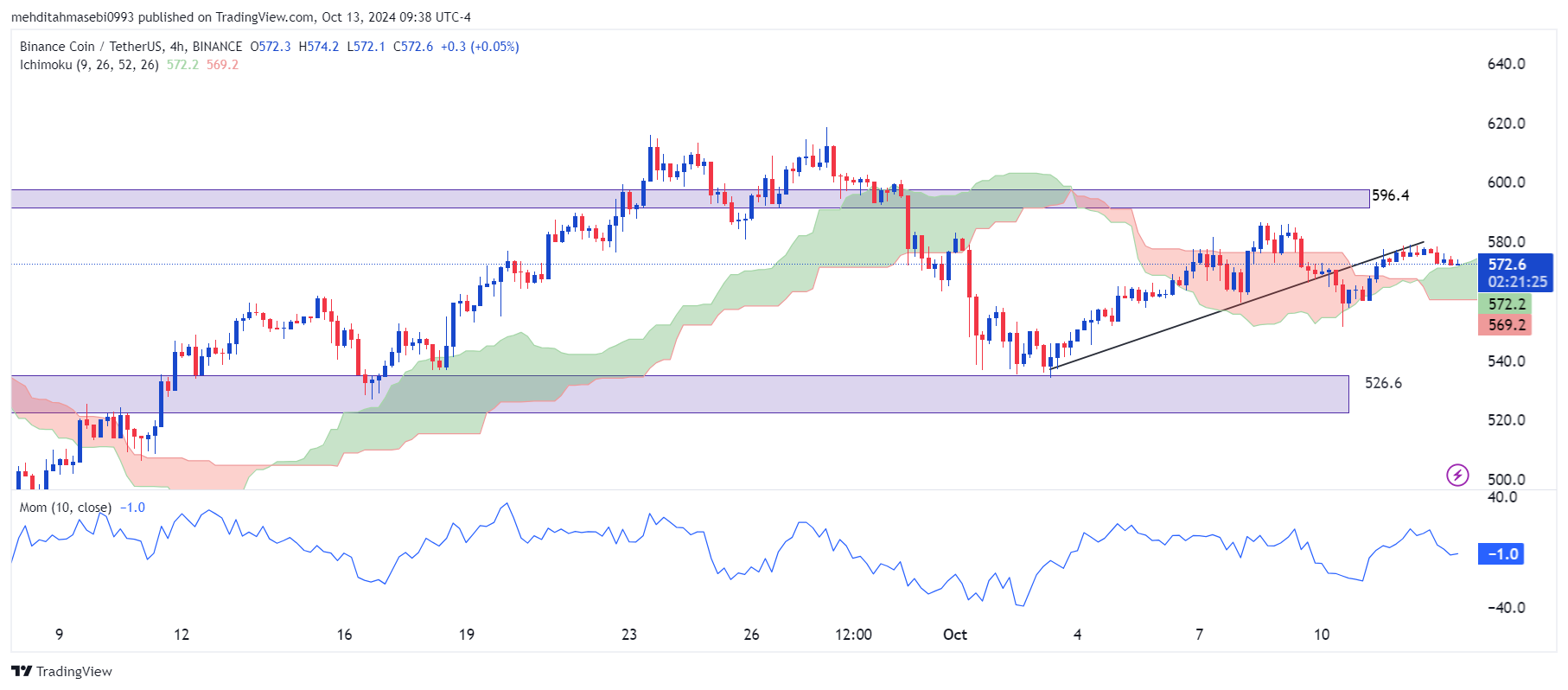Click the published-on-TradingView.com header text
The width and height of the screenshot is (1568, 690).
(240, 16)
